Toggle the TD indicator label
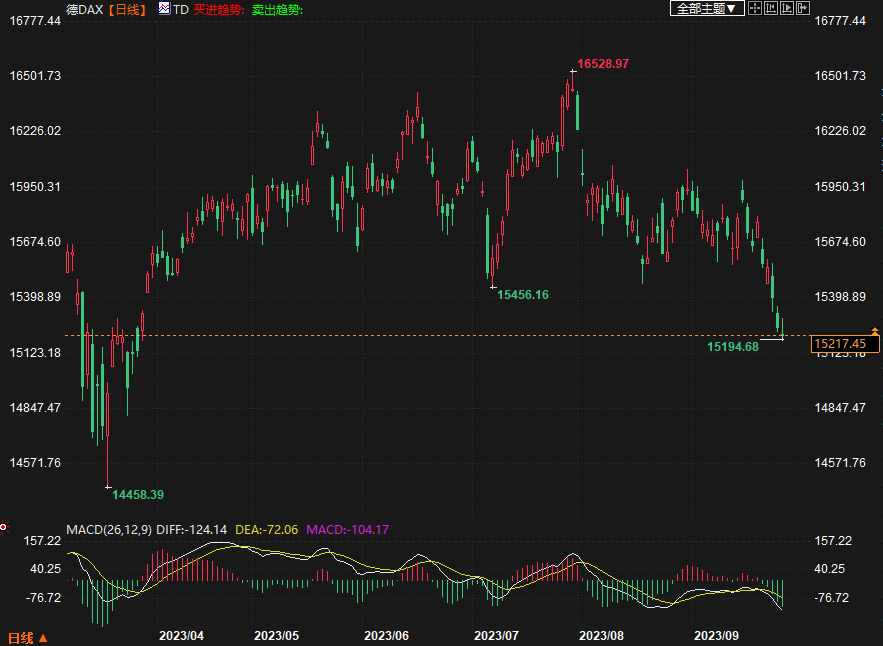This screenshot has height=646, width=883. tap(181, 9)
